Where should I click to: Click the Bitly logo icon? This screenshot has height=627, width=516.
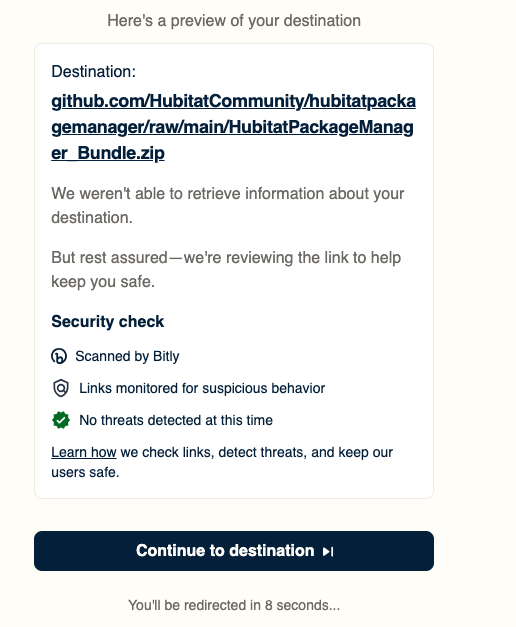pos(59,356)
